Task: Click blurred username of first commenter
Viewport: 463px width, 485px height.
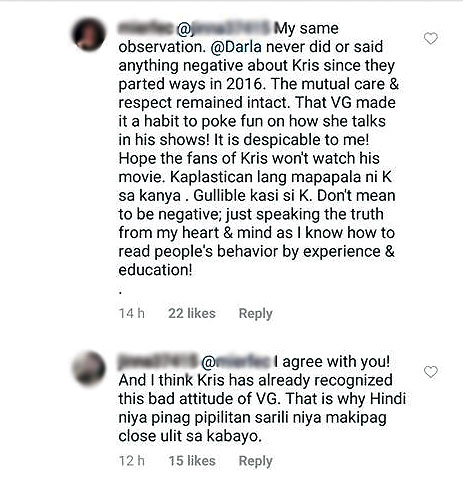Action: pyautogui.click(x=146, y=28)
